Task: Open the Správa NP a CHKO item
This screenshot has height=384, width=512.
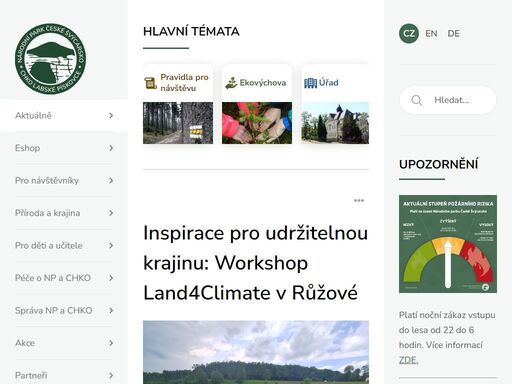Action: click(x=64, y=311)
